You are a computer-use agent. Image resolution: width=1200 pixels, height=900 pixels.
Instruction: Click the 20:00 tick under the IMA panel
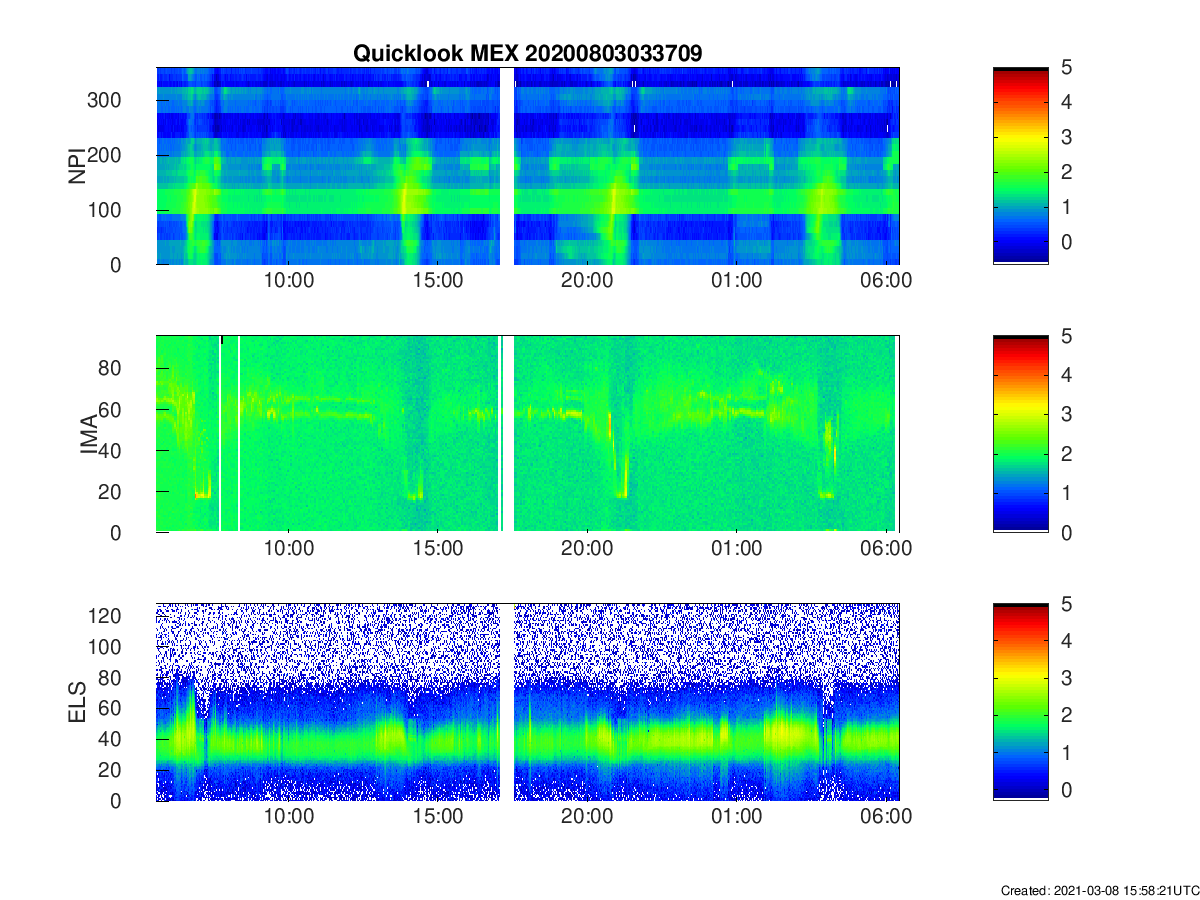[x=587, y=549]
